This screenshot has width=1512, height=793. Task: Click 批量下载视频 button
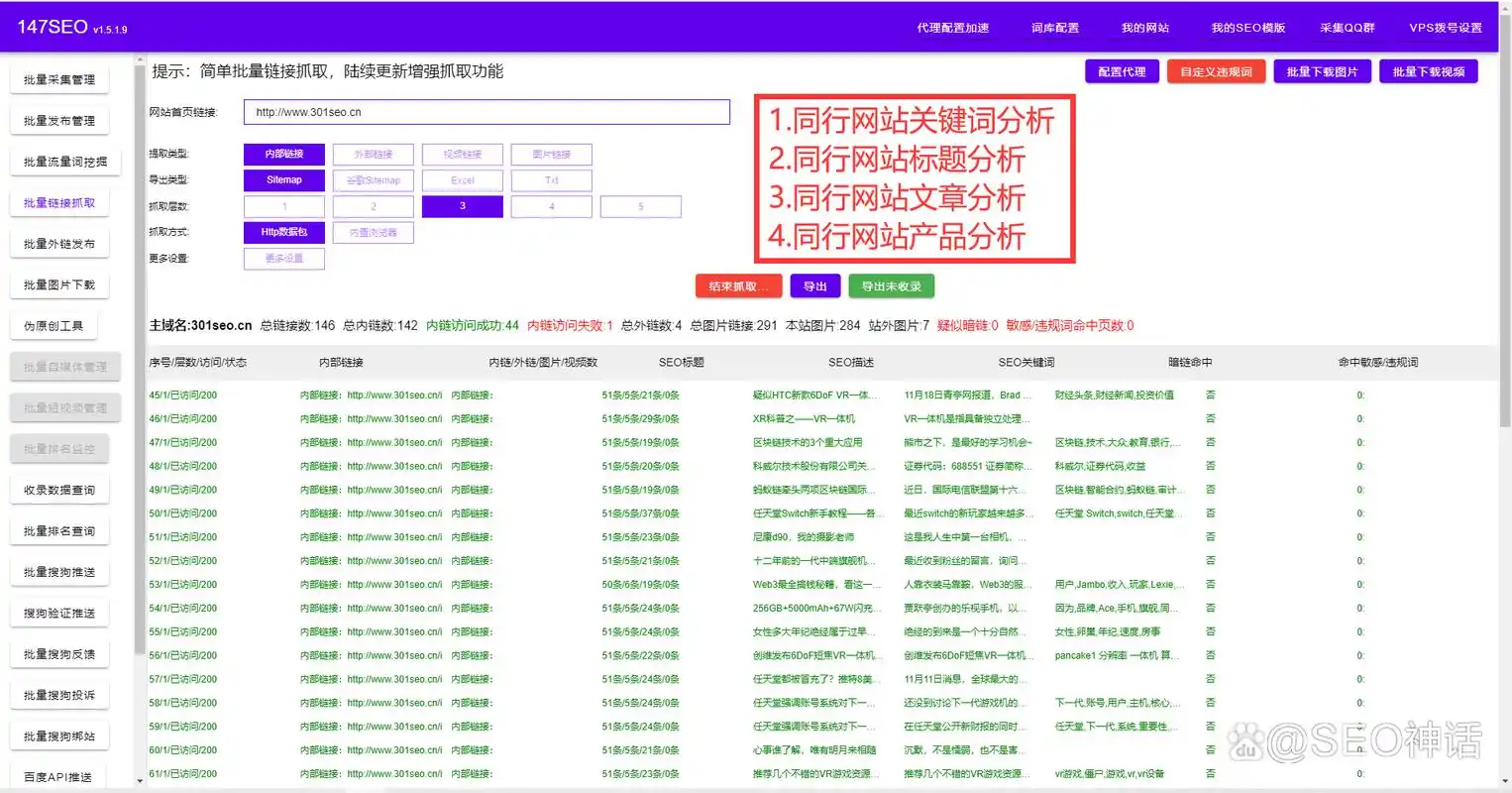1428,70
